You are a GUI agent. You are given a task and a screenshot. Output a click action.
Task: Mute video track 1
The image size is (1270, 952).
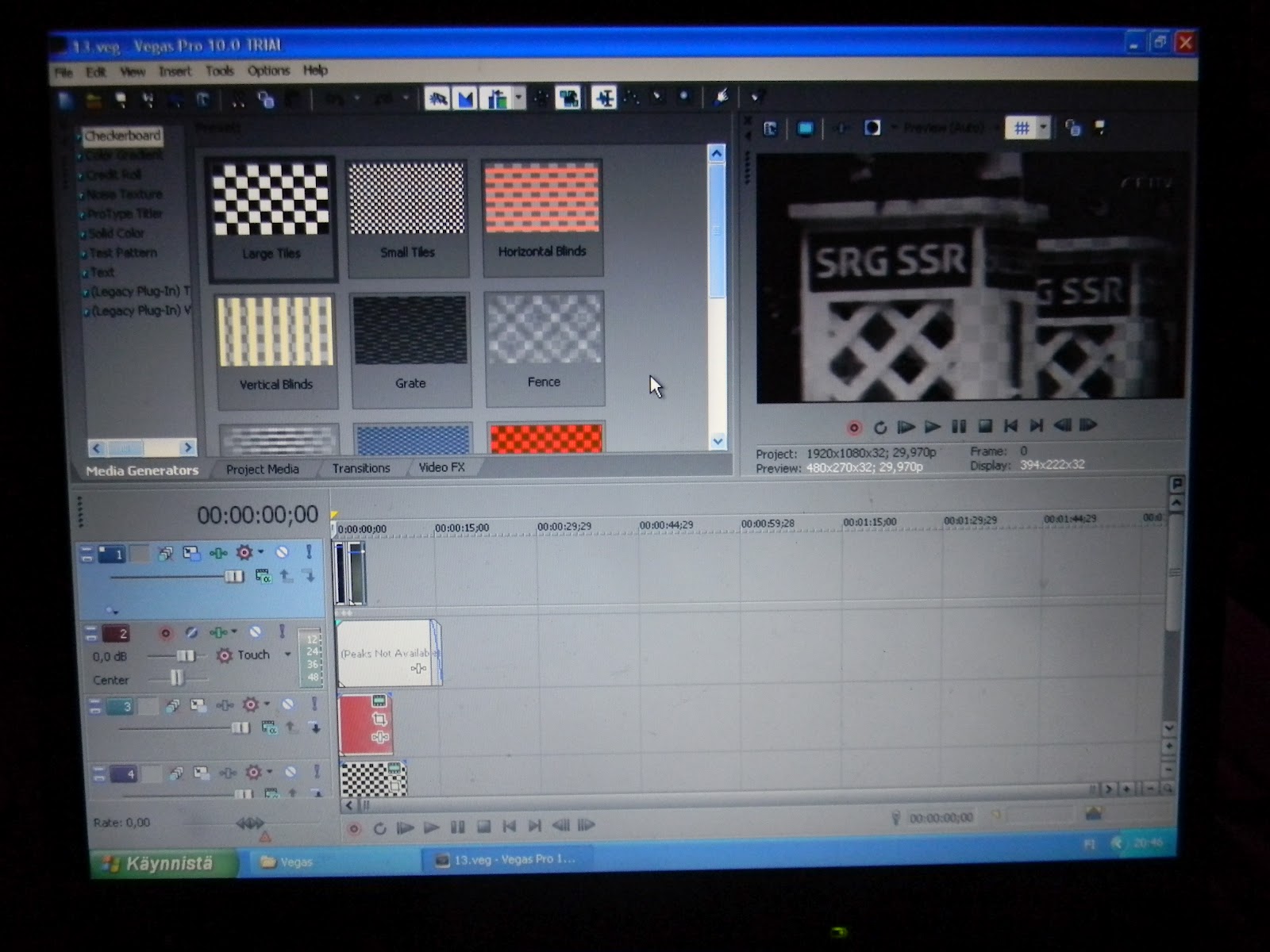(282, 552)
